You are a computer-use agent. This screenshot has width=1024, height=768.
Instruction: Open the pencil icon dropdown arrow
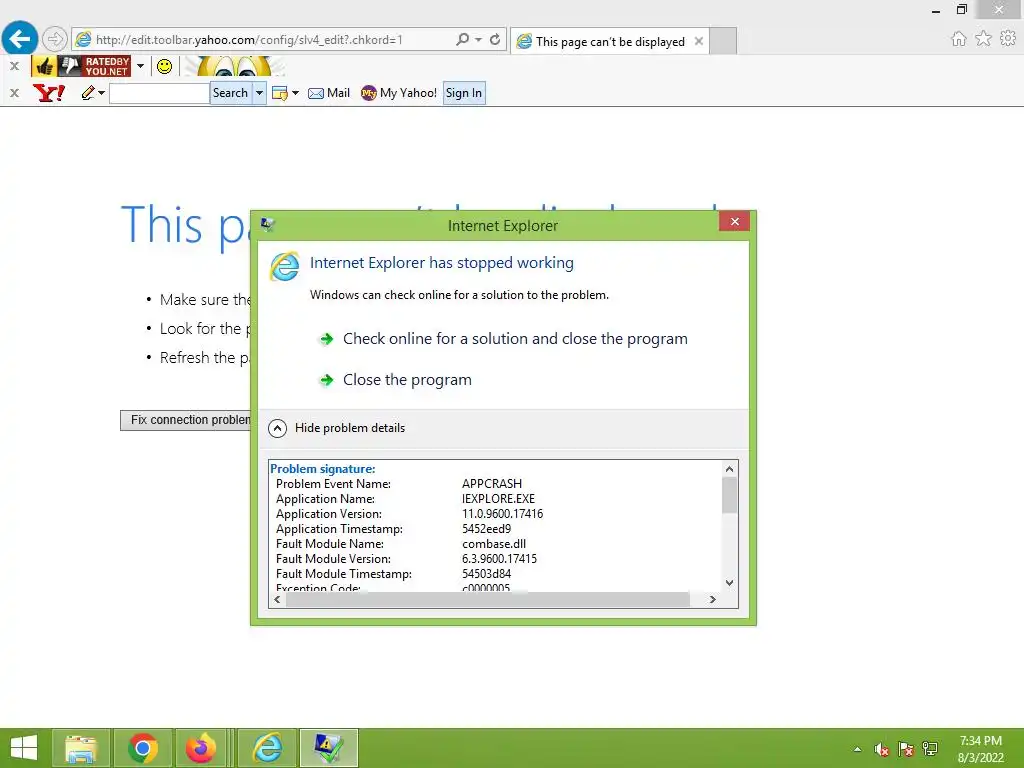coord(101,93)
